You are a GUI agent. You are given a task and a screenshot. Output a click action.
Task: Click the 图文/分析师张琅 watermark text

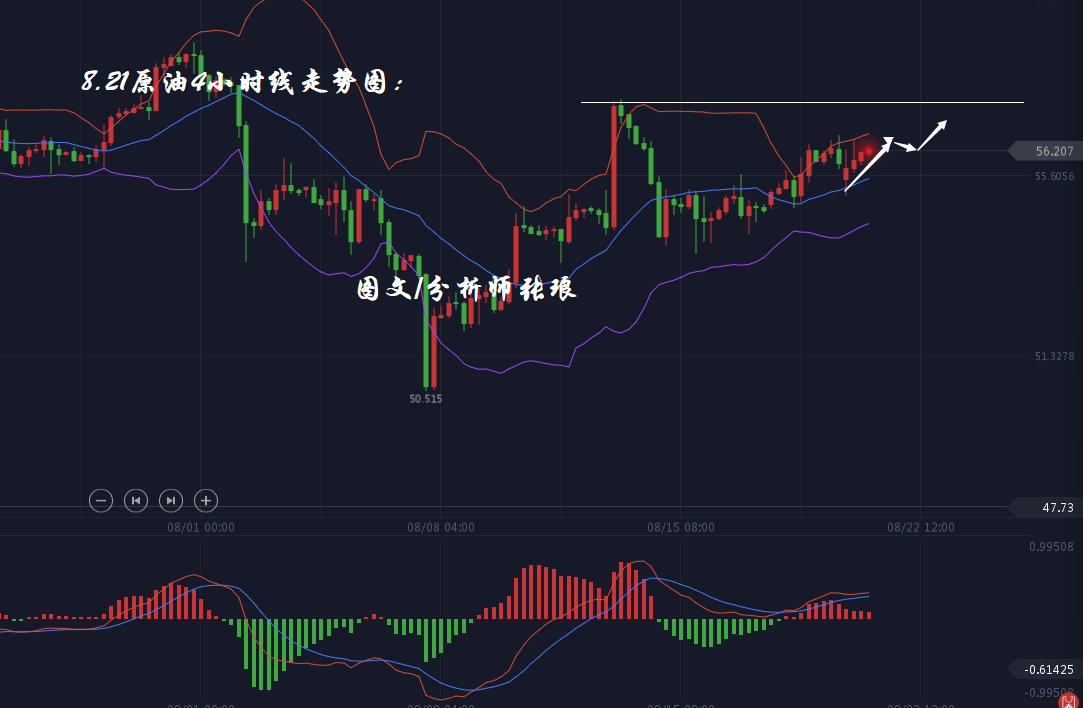[467, 289]
